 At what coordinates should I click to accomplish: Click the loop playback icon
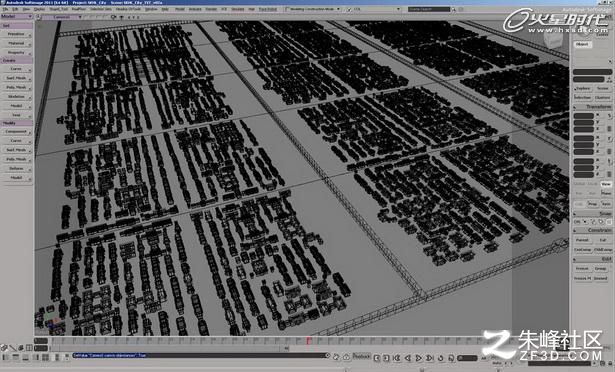pyautogui.click(x=440, y=358)
